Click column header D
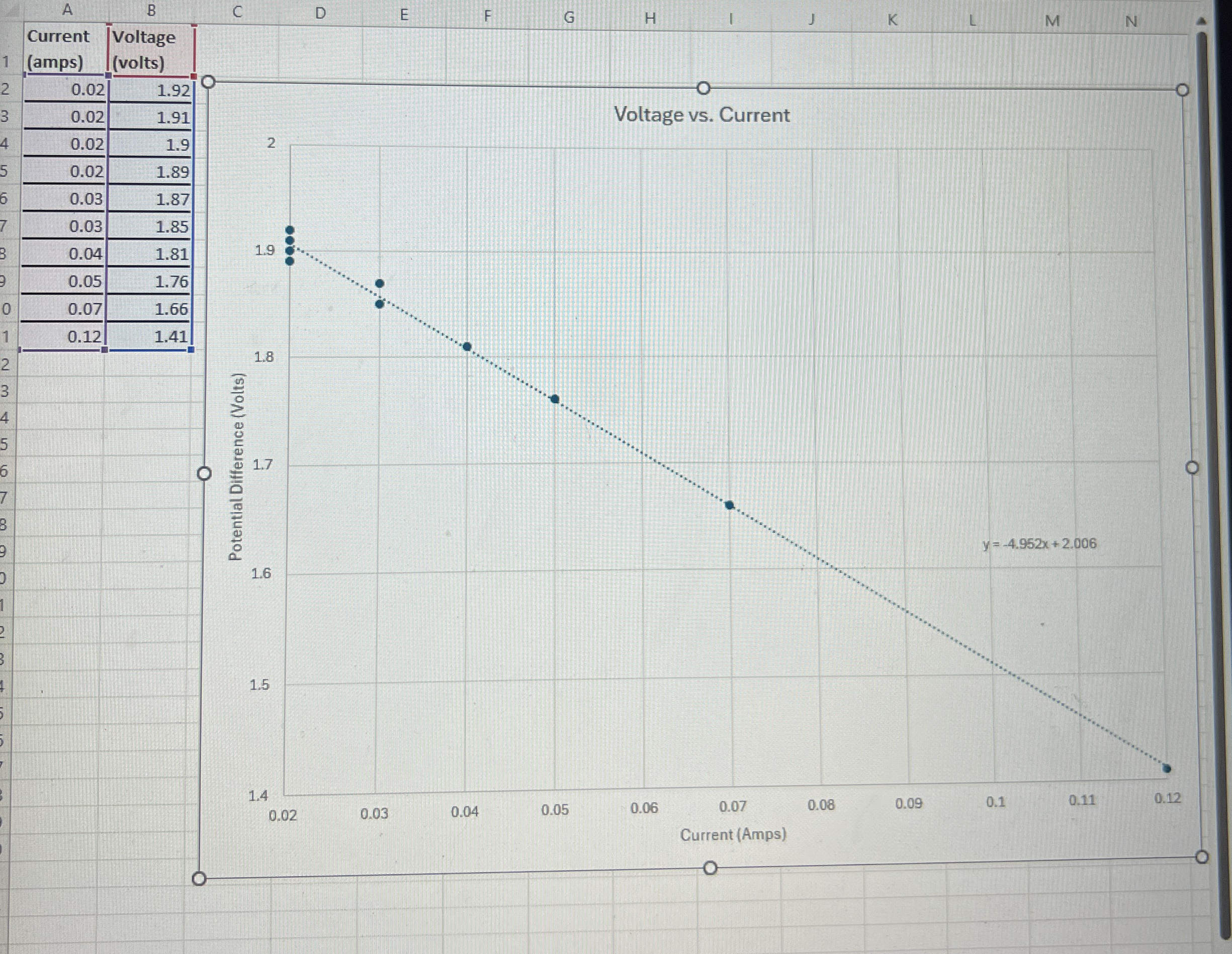The width and height of the screenshot is (1232, 954). pos(320,13)
